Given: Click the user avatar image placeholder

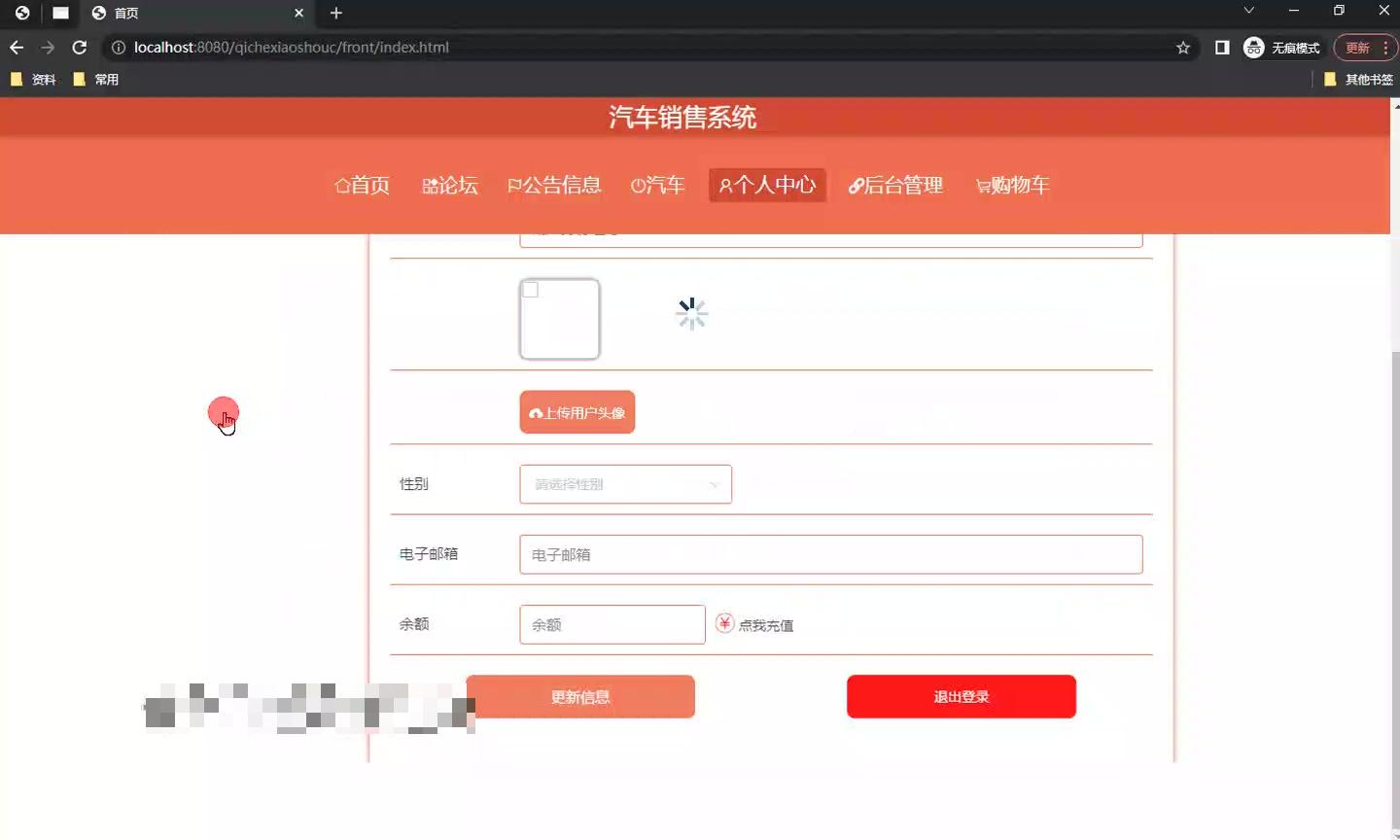Looking at the screenshot, I should [x=560, y=319].
